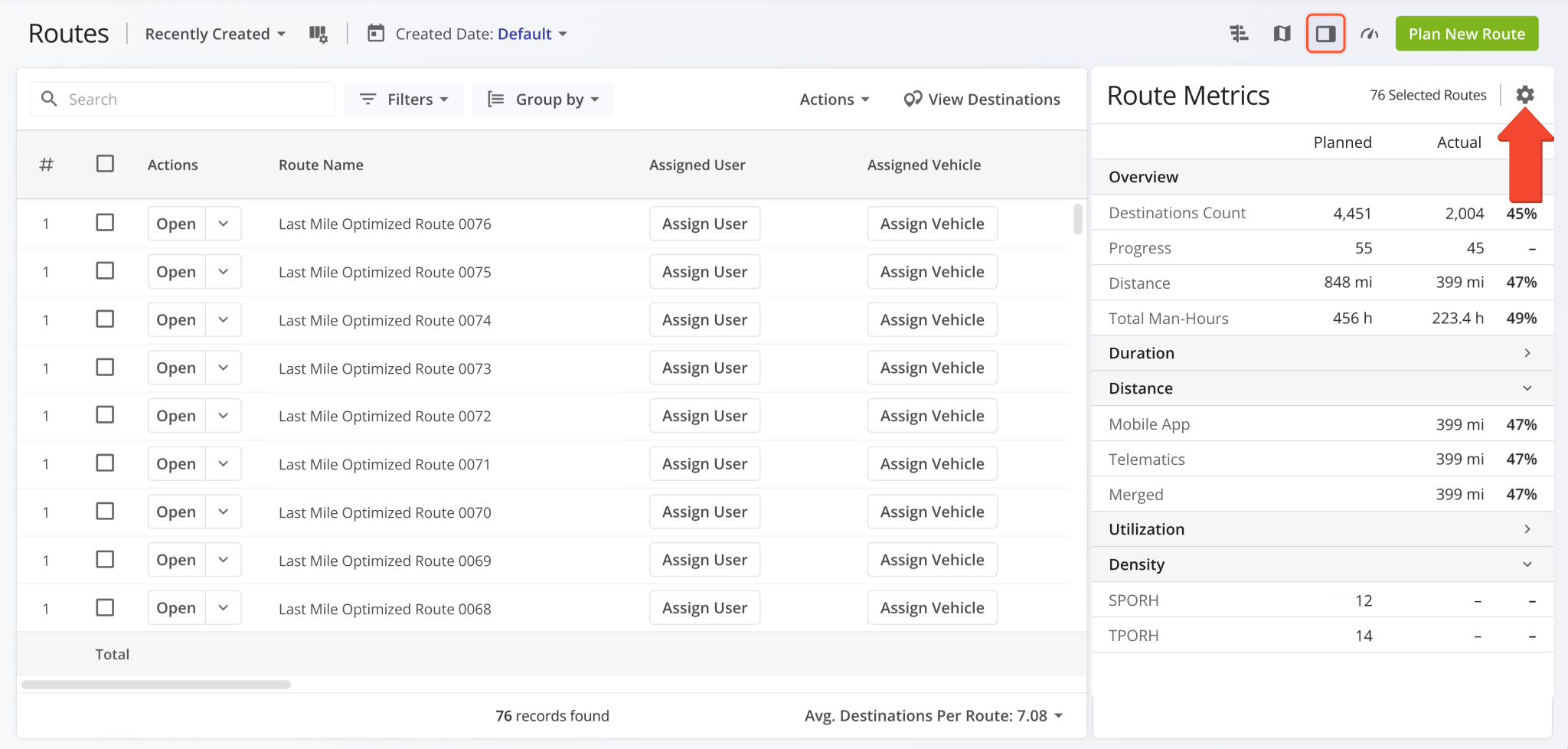The width and height of the screenshot is (1568, 749).
Task: Click the Plan New Route button
Action: coord(1466,33)
